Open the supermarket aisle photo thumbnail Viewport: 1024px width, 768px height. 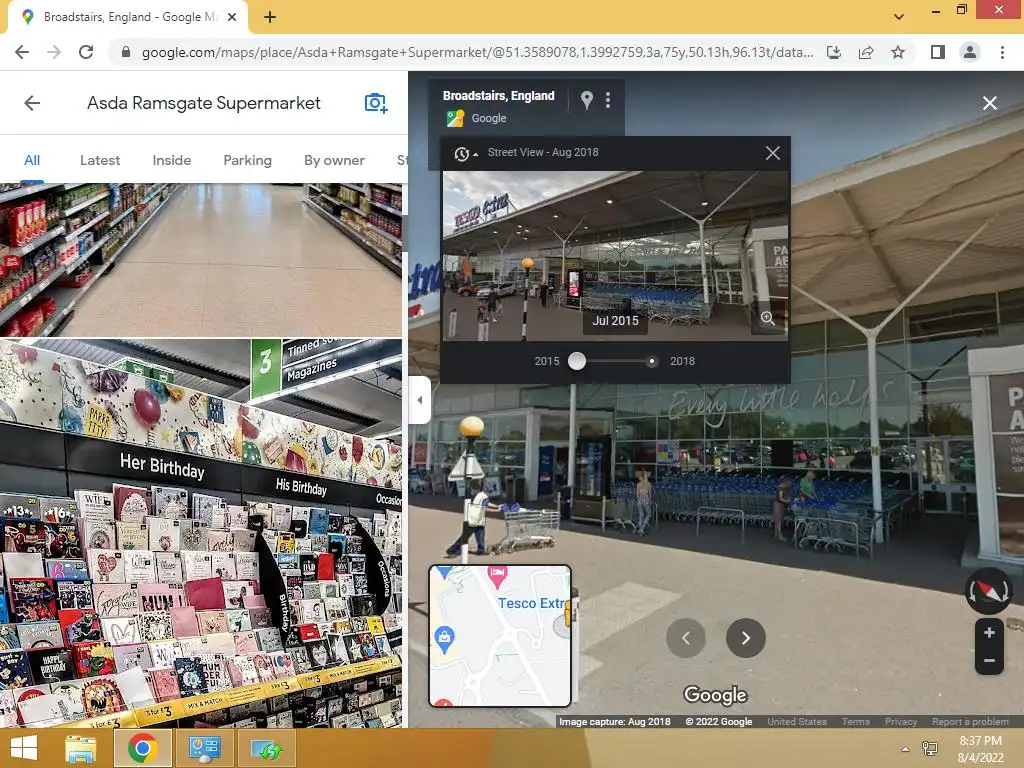coord(201,260)
